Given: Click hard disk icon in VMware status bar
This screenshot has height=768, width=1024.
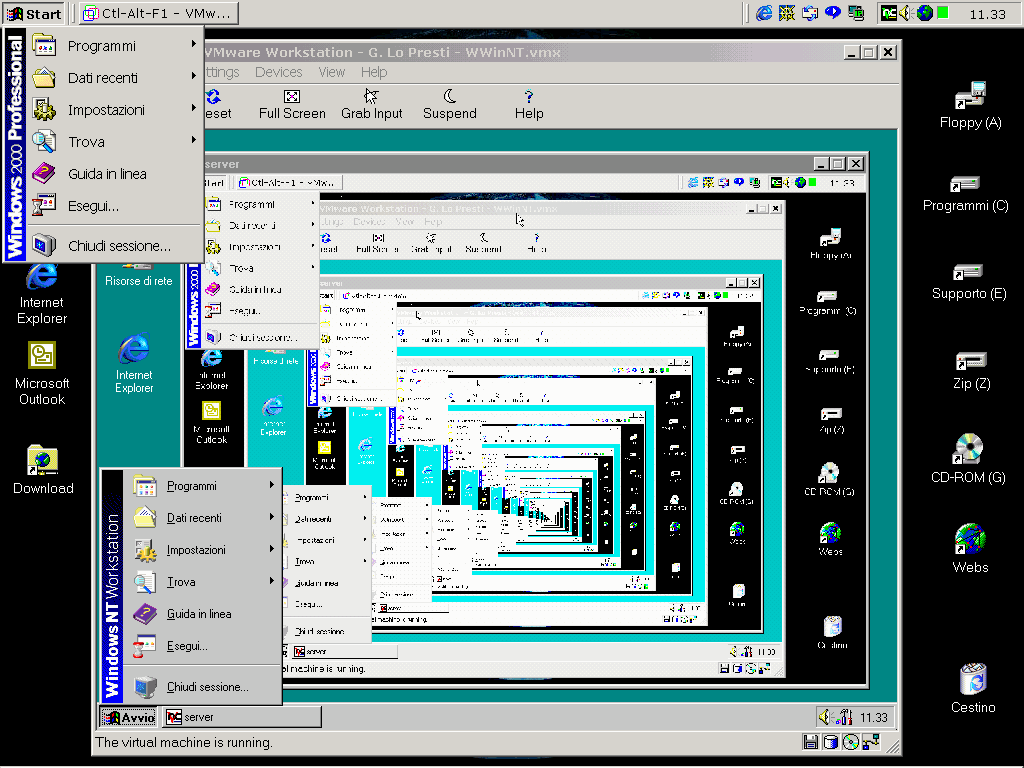Looking at the screenshot, I should tap(830, 742).
